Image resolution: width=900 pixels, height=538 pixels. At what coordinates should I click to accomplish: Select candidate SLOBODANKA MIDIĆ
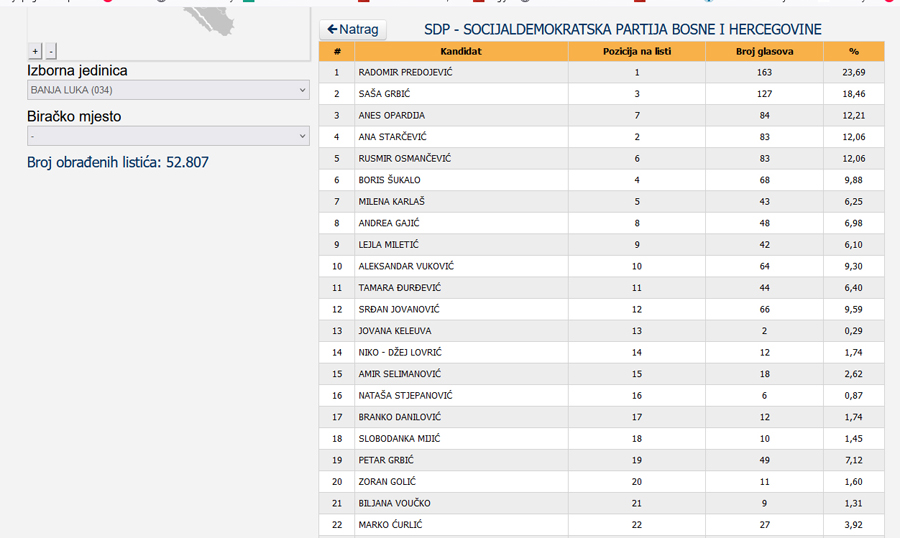point(399,438)
